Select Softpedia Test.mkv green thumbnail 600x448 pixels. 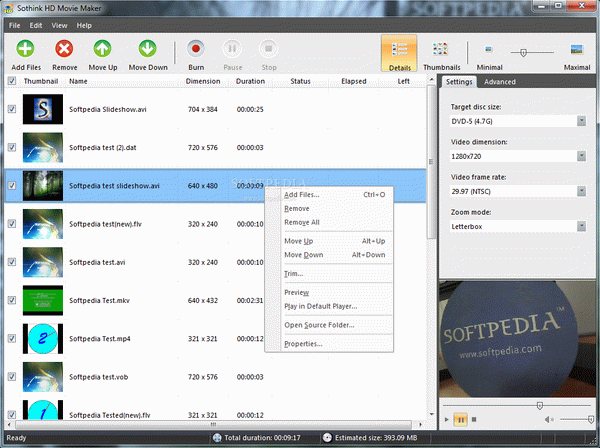coord(43,300)
